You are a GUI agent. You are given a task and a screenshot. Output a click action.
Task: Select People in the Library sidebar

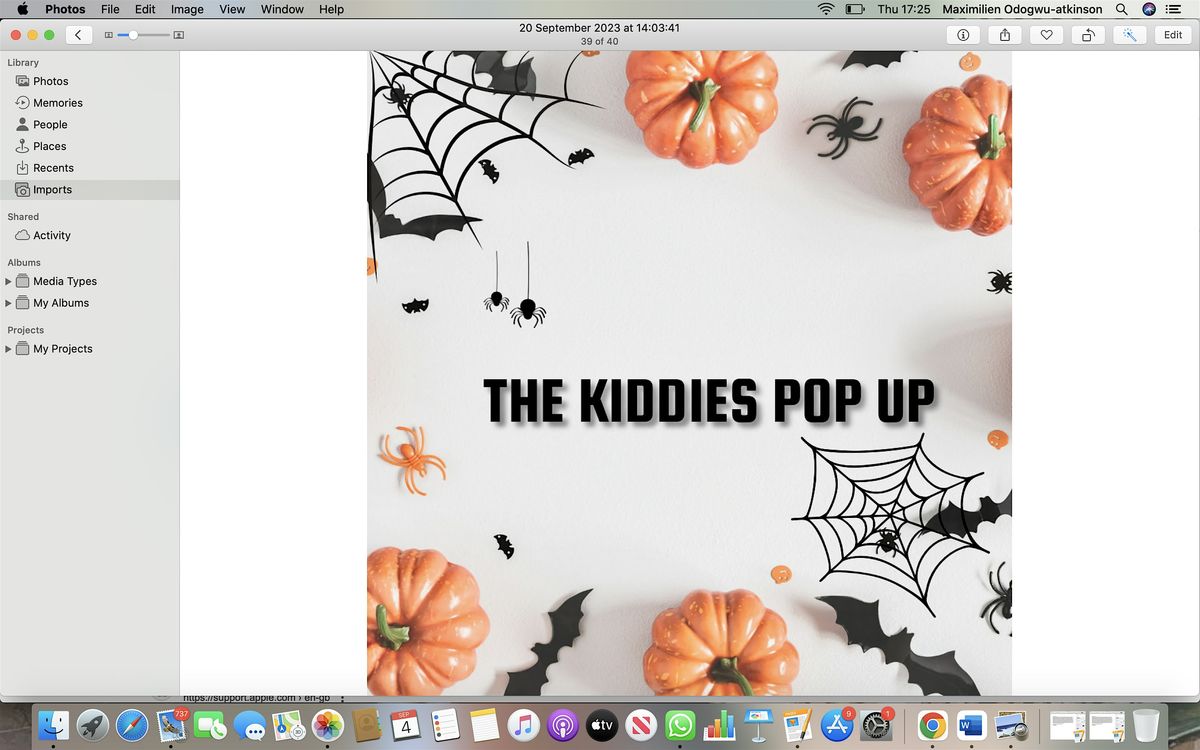pyautogui.click(x=50, y=125)
